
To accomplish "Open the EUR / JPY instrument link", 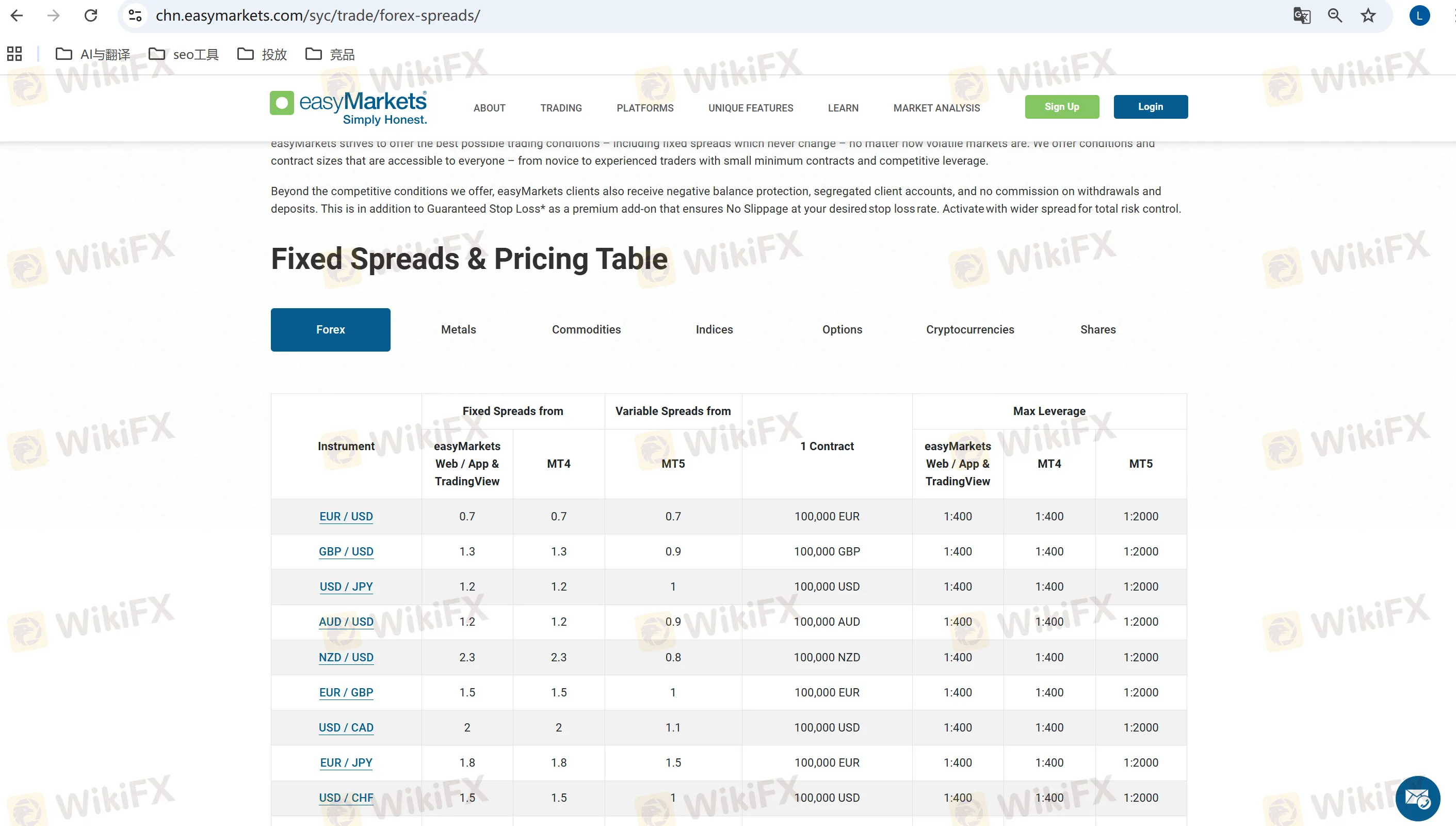I will (x=346, y=763).
